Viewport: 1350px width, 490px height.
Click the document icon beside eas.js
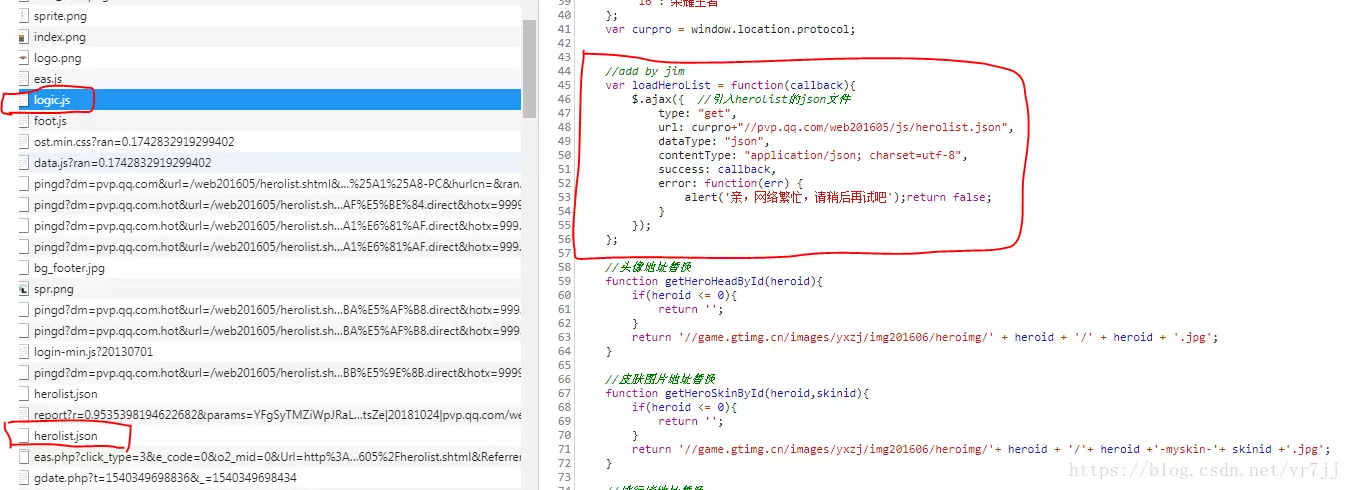tap(24, 79)
